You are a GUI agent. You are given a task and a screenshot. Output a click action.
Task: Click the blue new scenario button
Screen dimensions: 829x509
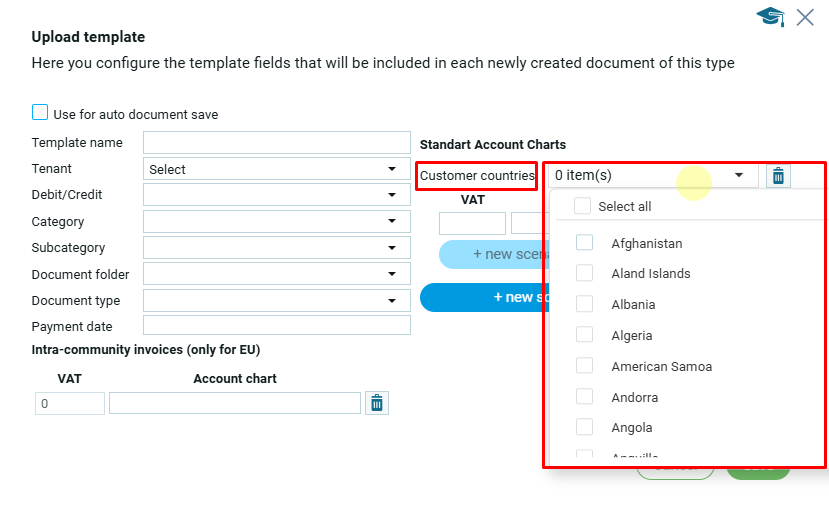pos(485,297)
